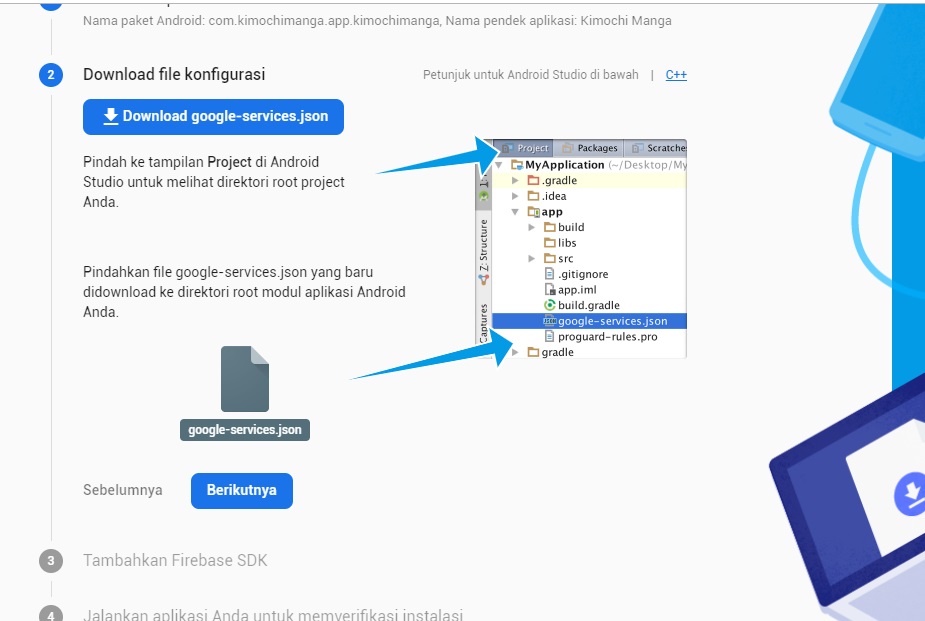Click the app module folder icon
Screen dimensions: 925x621
tap(533, 212)
